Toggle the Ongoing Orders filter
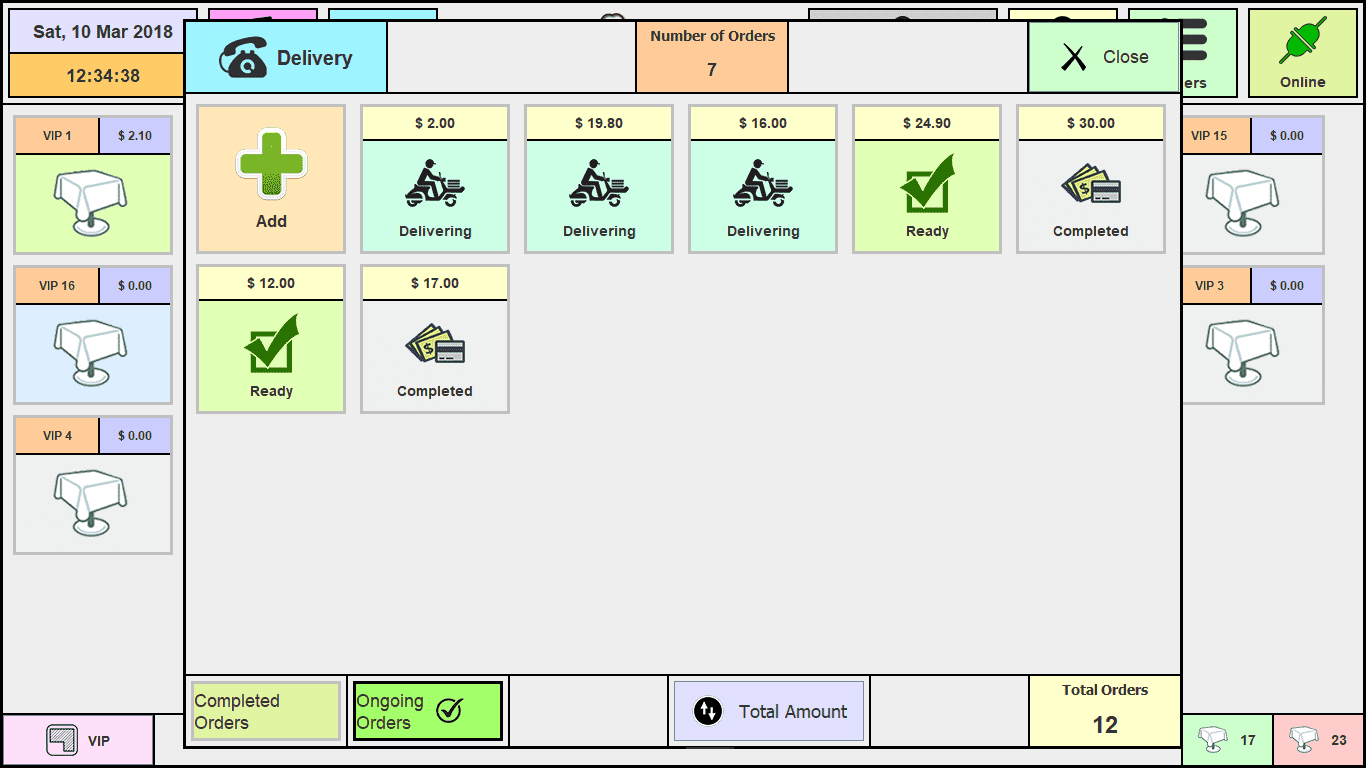Screen dimensions: 1366x768 coord(427,711)
